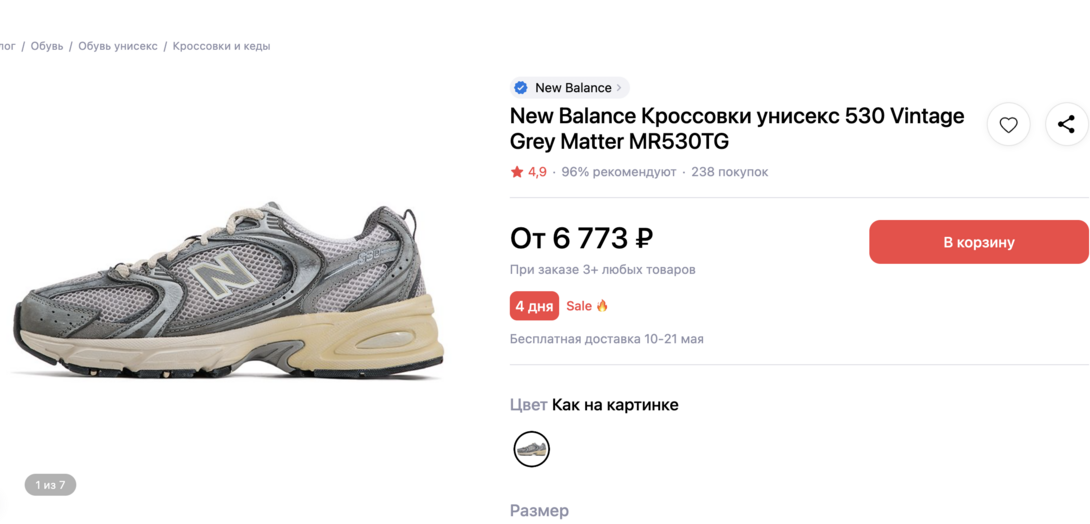This screenshot has width=1090, height=524.
Task: Open the main sneaker product image
Action: (x=228, y=290)
